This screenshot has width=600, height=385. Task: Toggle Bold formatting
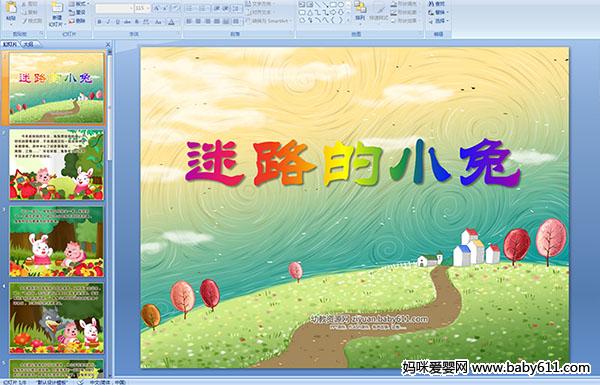point(99,22)
